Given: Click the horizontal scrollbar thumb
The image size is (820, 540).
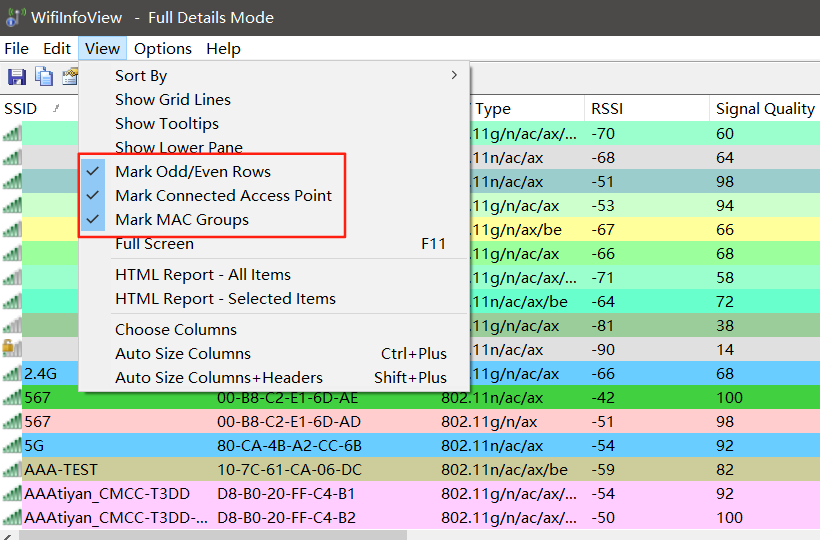Looking at the screenshot, I should (213, 535).
